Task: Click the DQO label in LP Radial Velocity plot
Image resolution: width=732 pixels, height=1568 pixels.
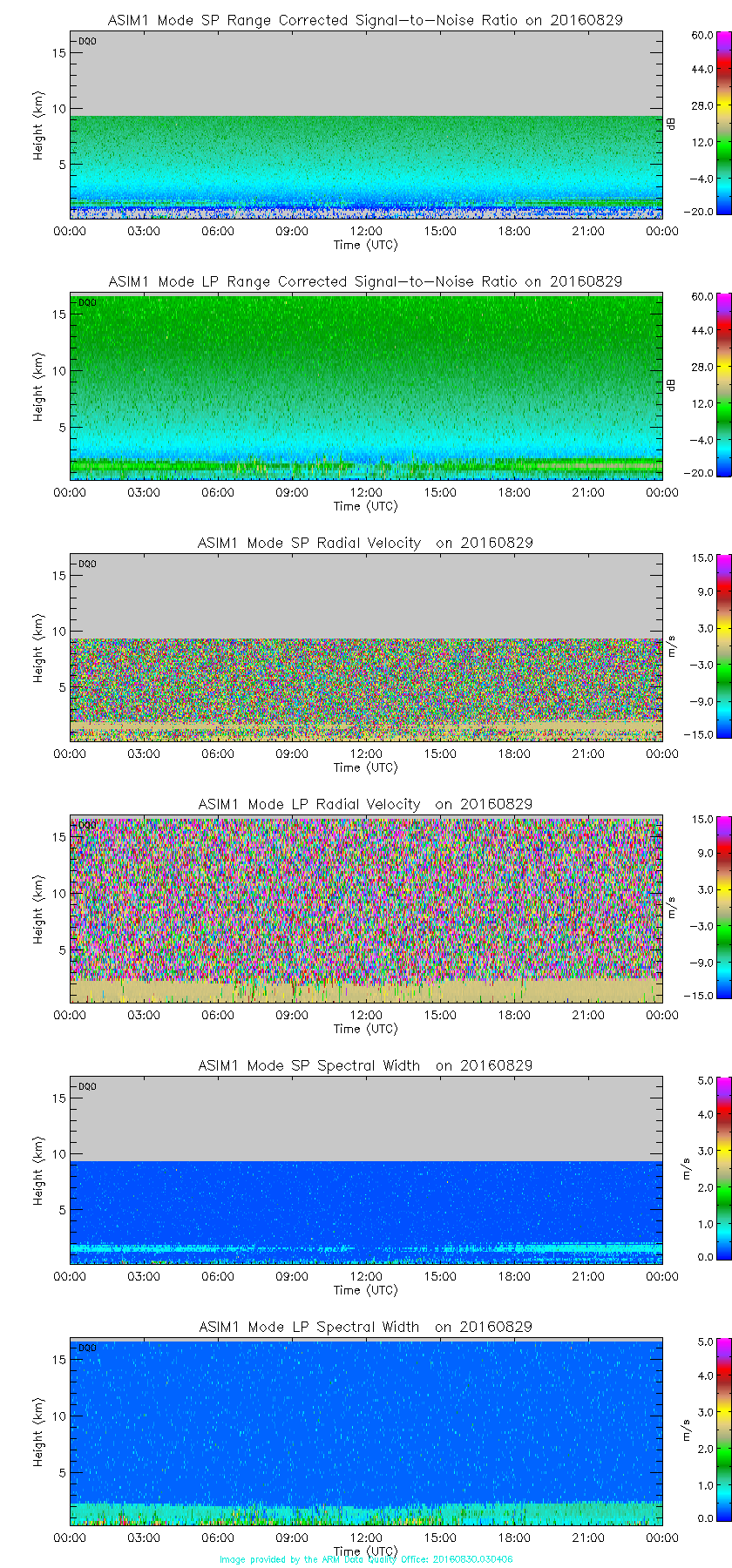Action: 87,825
